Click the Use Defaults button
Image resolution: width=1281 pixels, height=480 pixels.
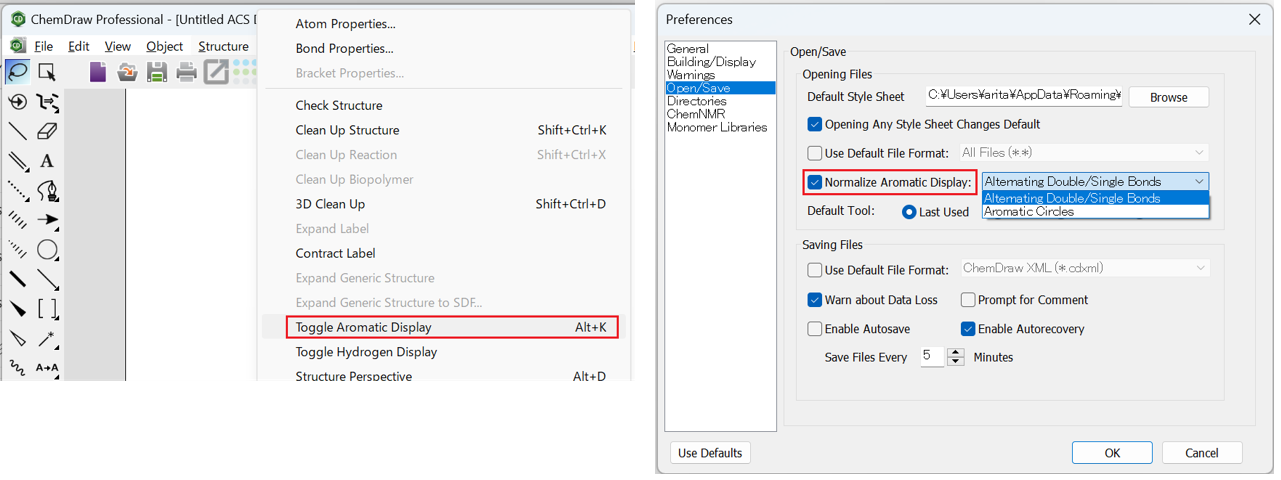710,453
